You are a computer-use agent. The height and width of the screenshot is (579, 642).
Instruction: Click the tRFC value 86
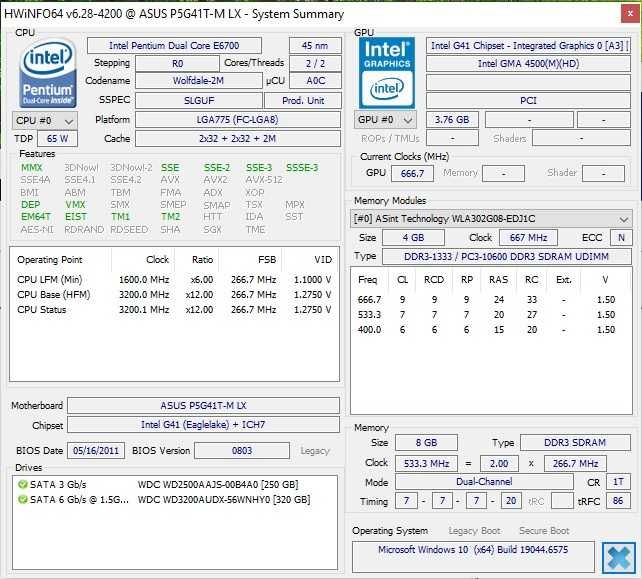[x=618, y=501]
